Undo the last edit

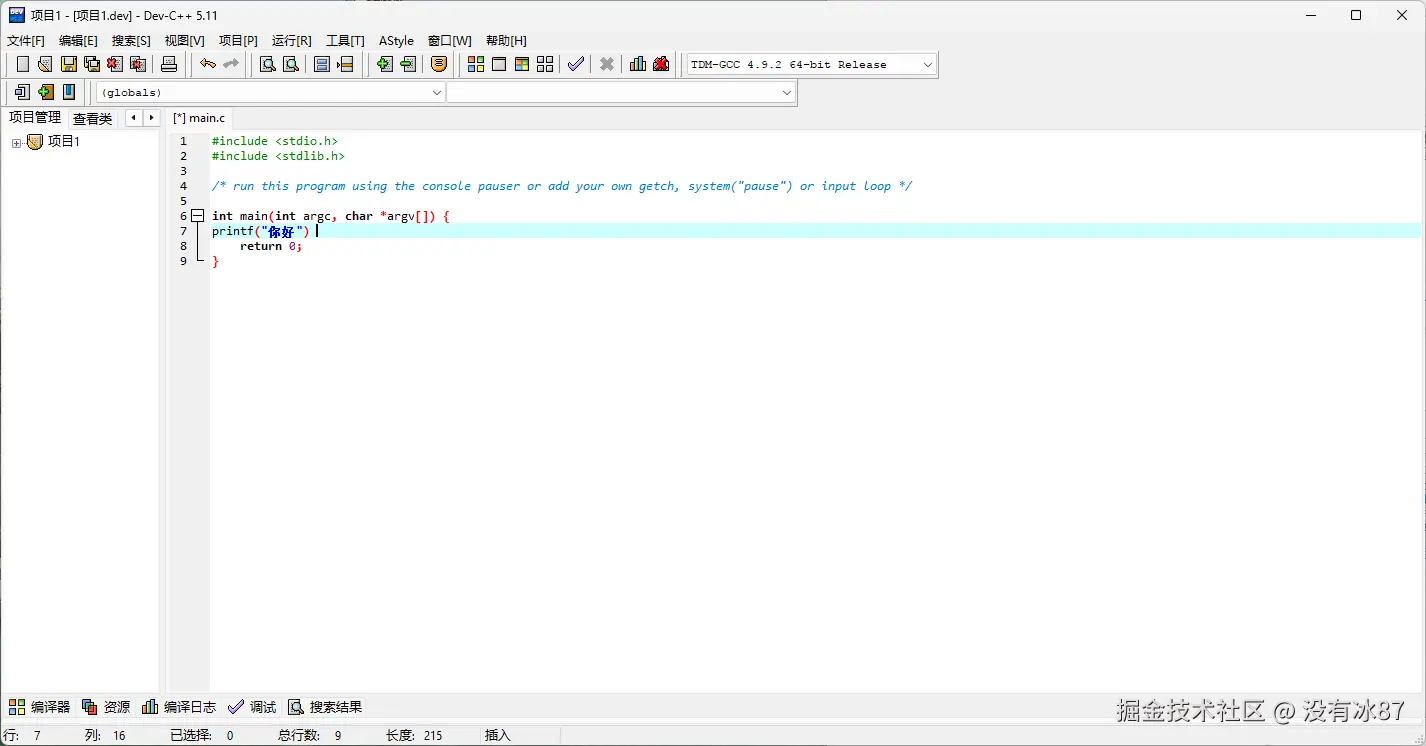[x=208, y=64]
